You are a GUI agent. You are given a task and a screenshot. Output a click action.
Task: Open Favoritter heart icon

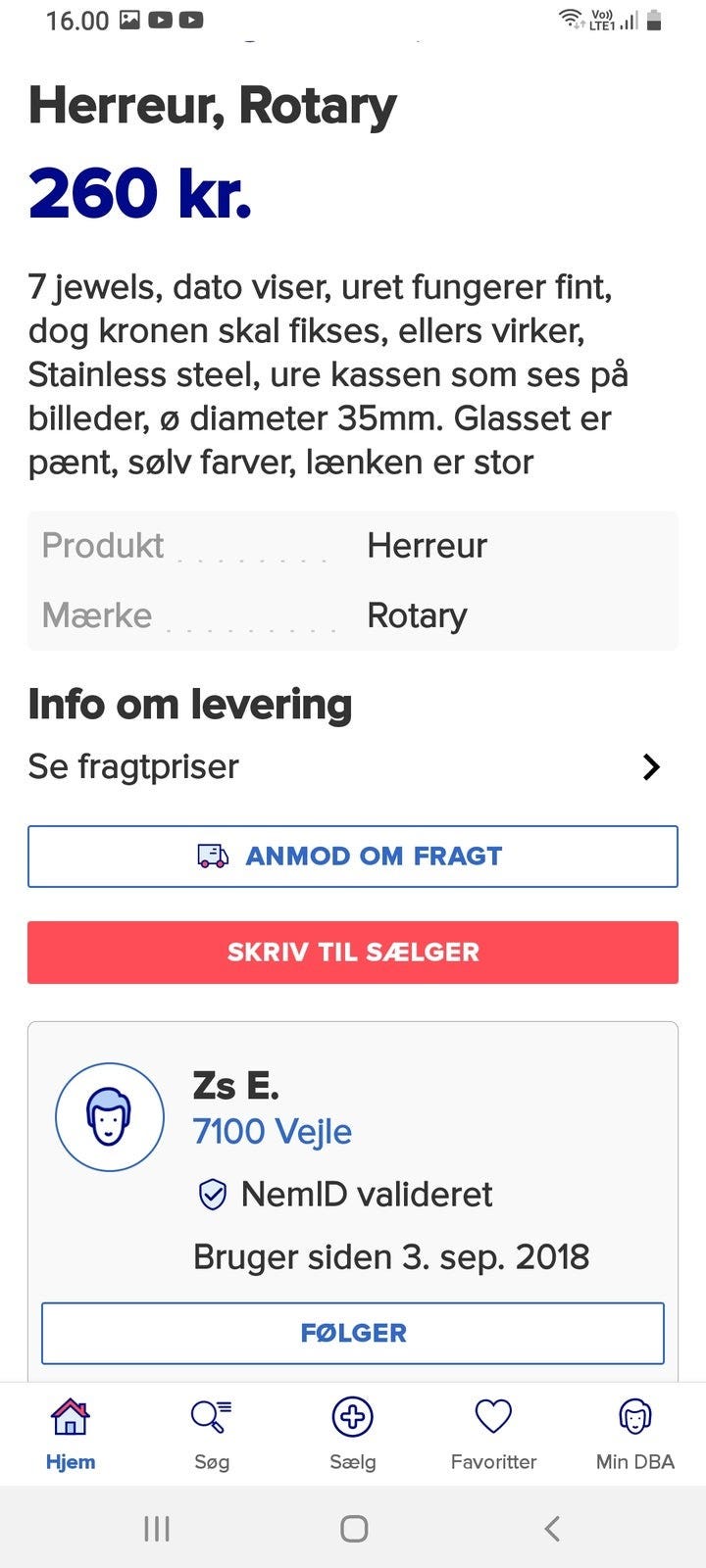click(493, 1417)
